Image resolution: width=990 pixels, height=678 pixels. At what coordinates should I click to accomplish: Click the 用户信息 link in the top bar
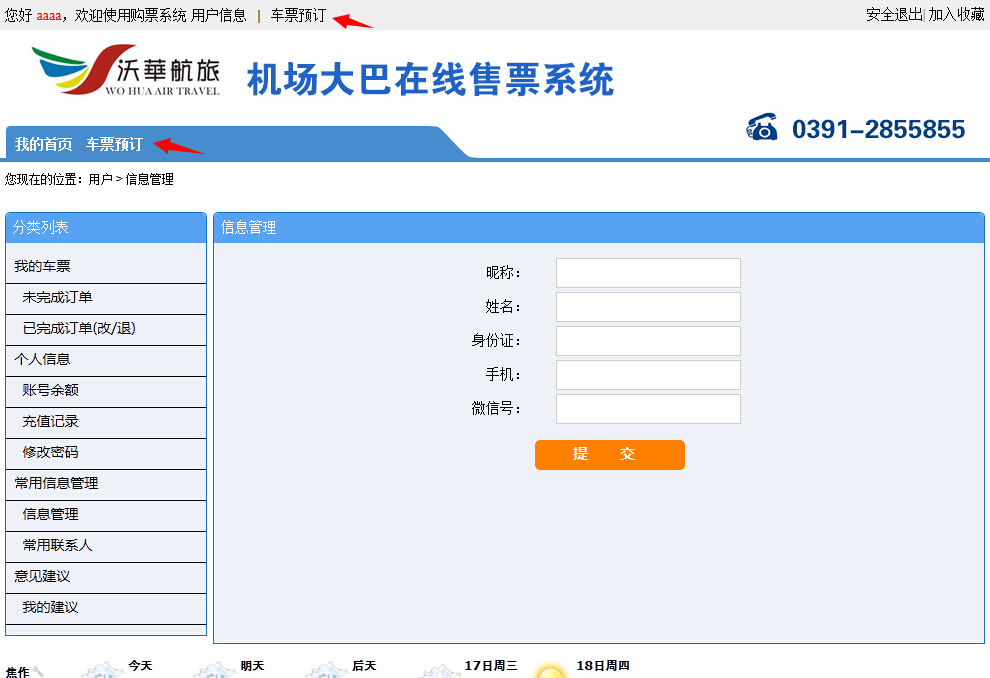click(218, 15)
